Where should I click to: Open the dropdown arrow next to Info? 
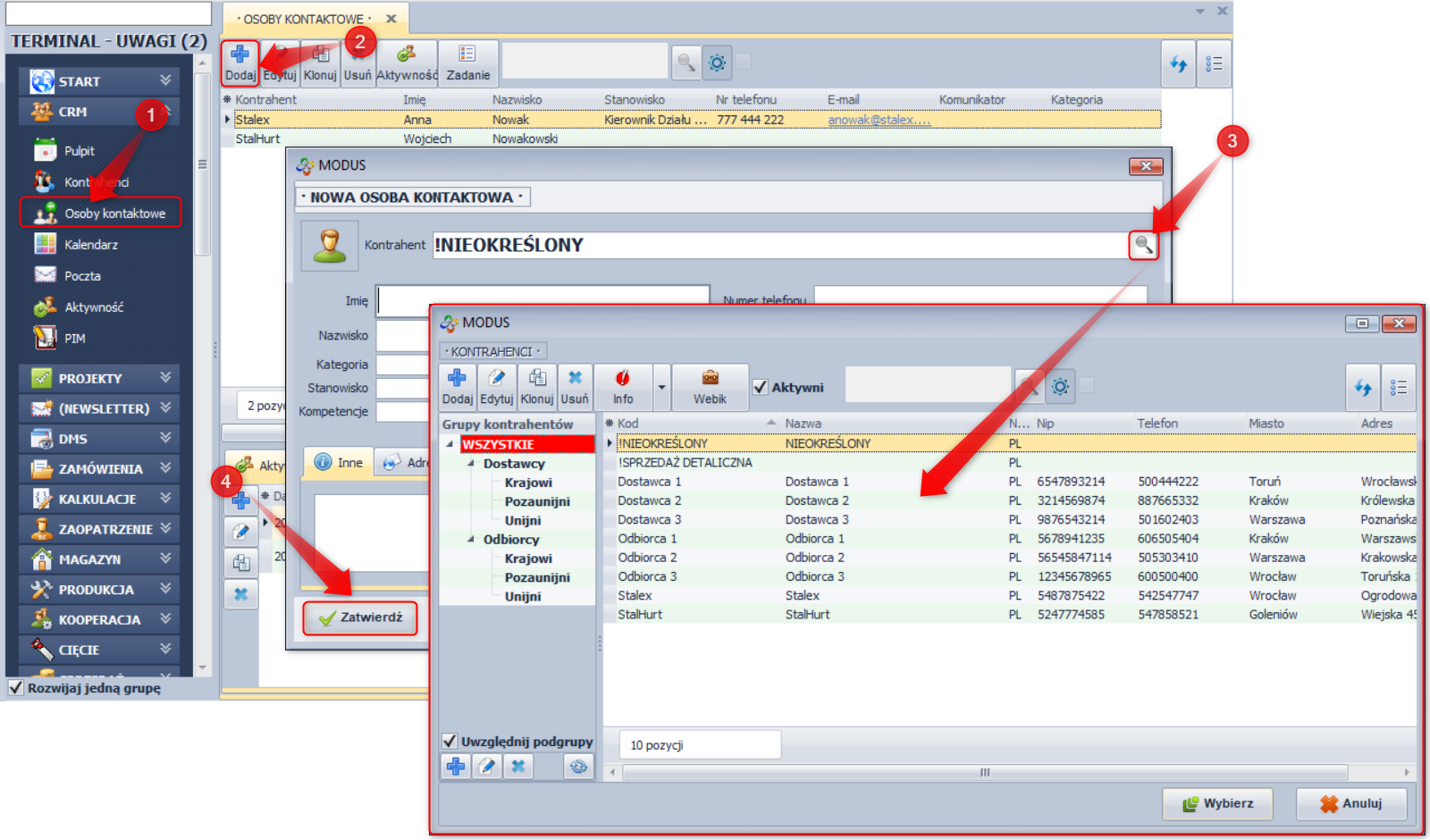coord(661,387)
